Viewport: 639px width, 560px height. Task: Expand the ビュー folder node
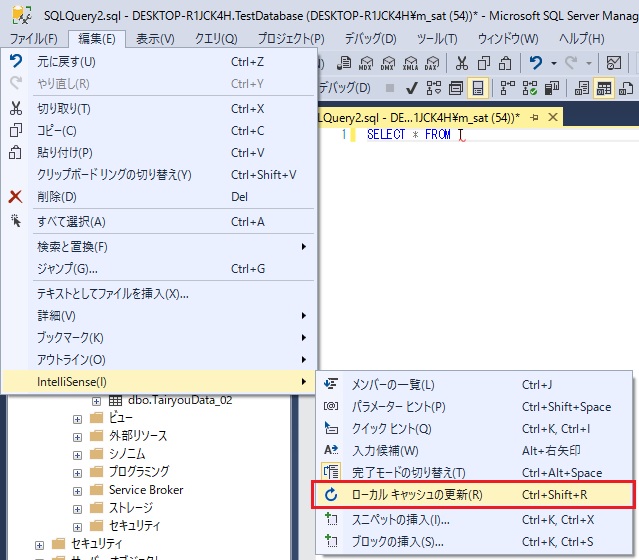coord(77,419)
